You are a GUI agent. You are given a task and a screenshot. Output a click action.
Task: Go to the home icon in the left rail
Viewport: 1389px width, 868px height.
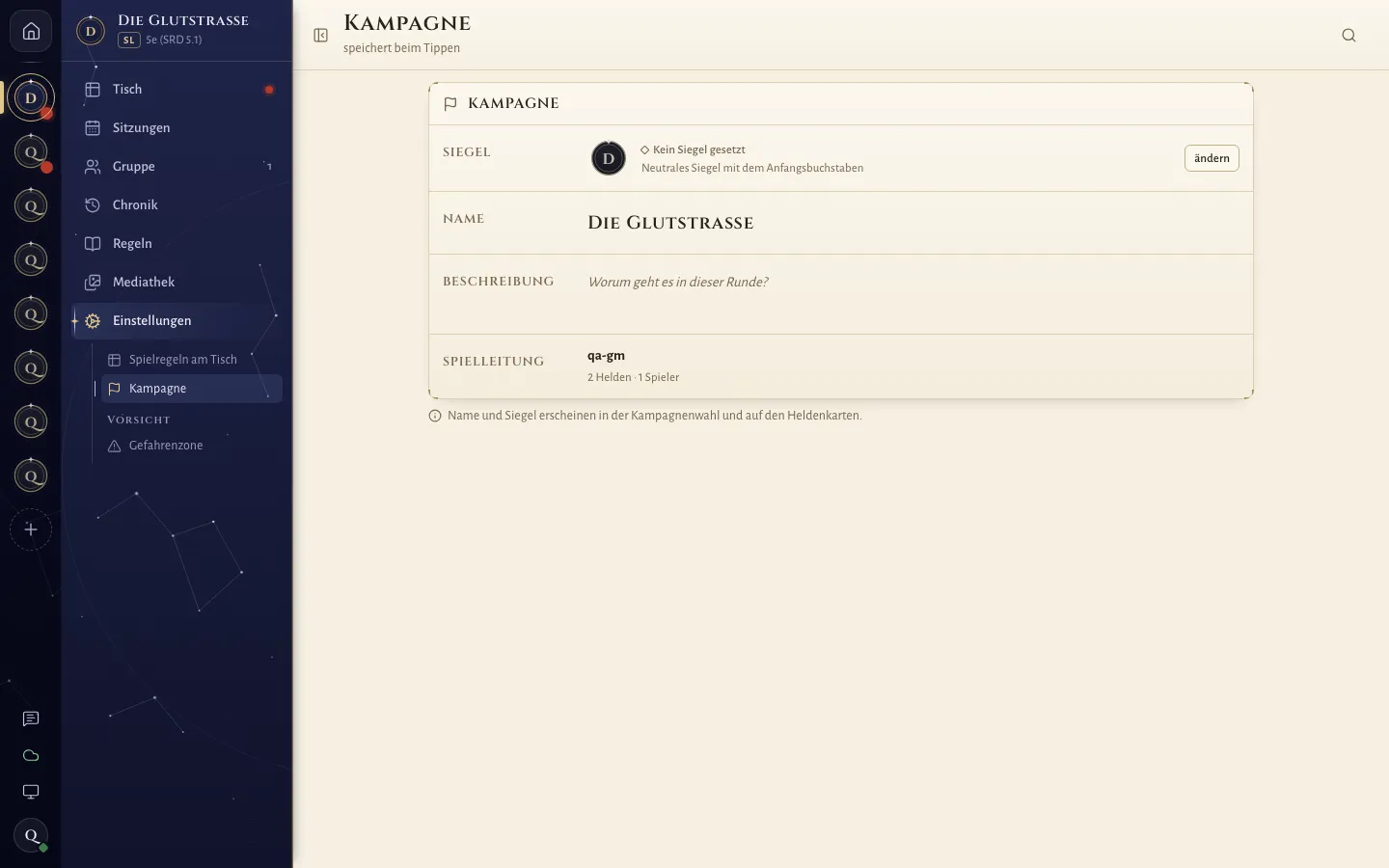coord(31,32)
